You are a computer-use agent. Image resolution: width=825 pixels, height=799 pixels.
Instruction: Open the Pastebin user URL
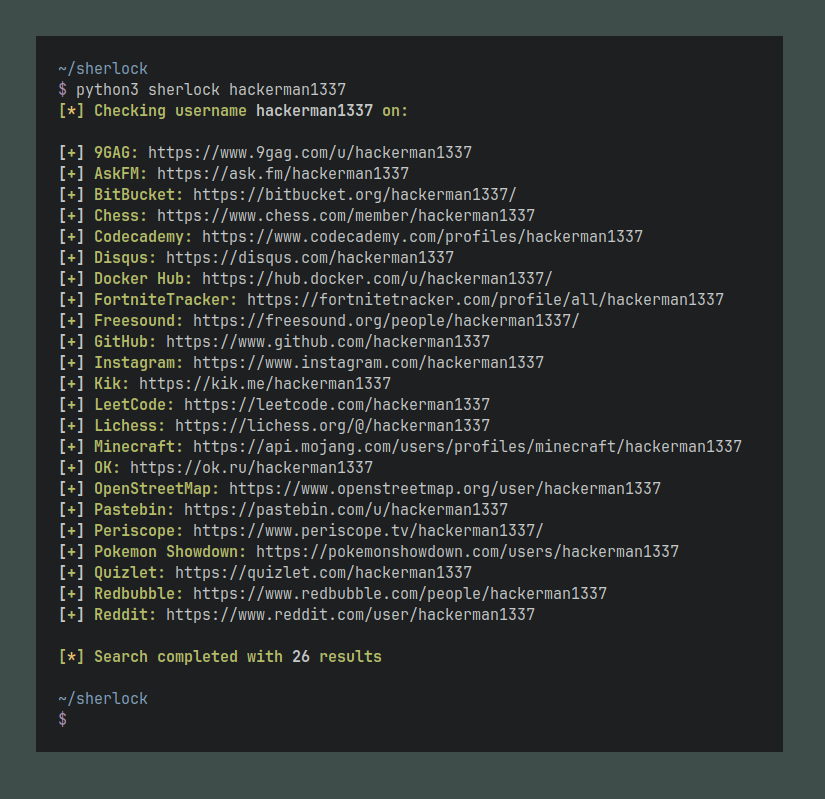[x=345, y=510]
